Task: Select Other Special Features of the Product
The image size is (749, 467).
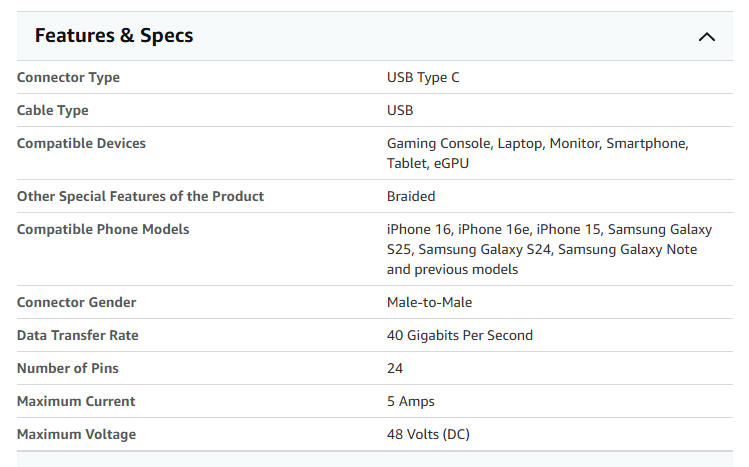Action: (x=140, y=197)
